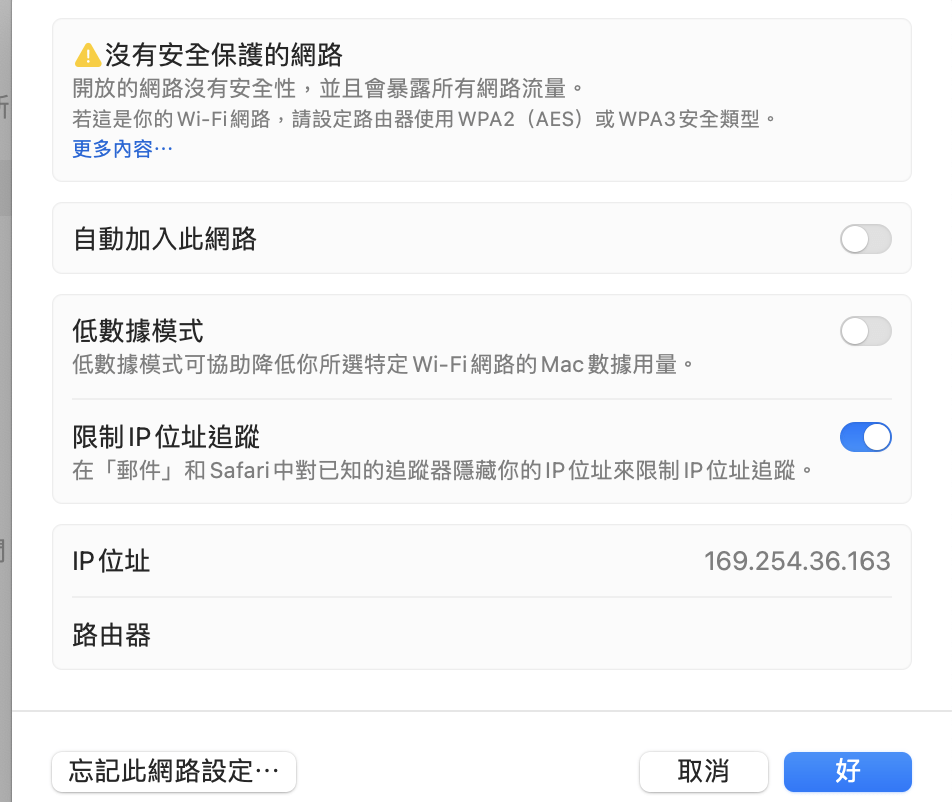Viewport: 952px width, 802px height.
Task: Click the 取消 button
Action: point(704,771)
